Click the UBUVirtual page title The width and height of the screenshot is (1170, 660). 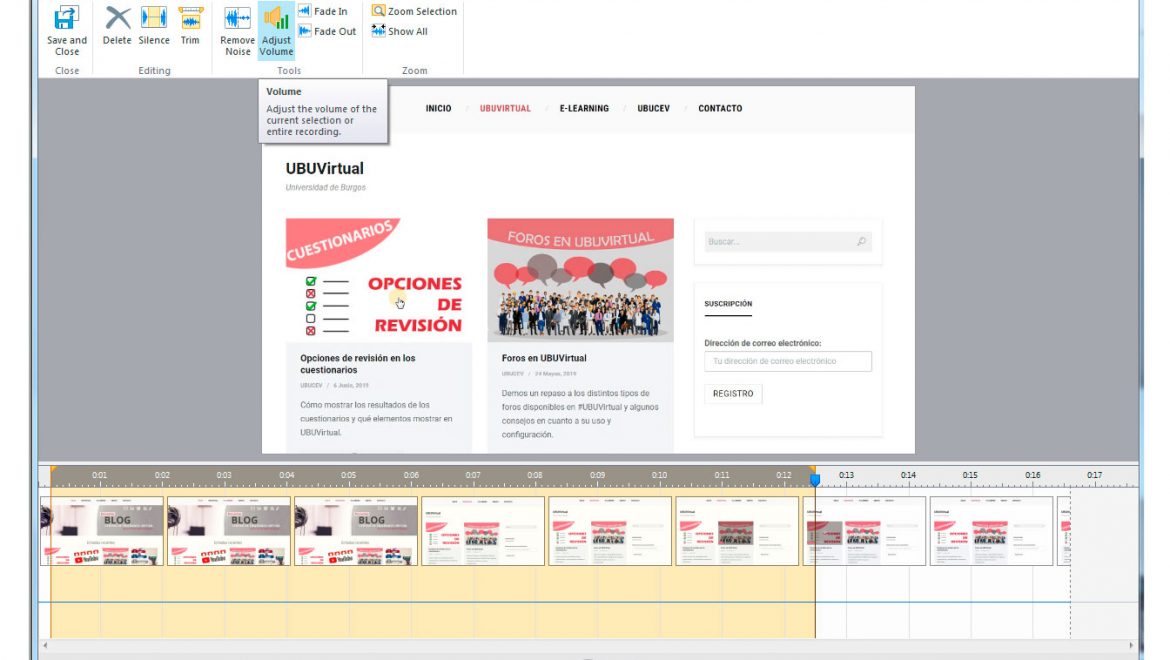point(325,169)
